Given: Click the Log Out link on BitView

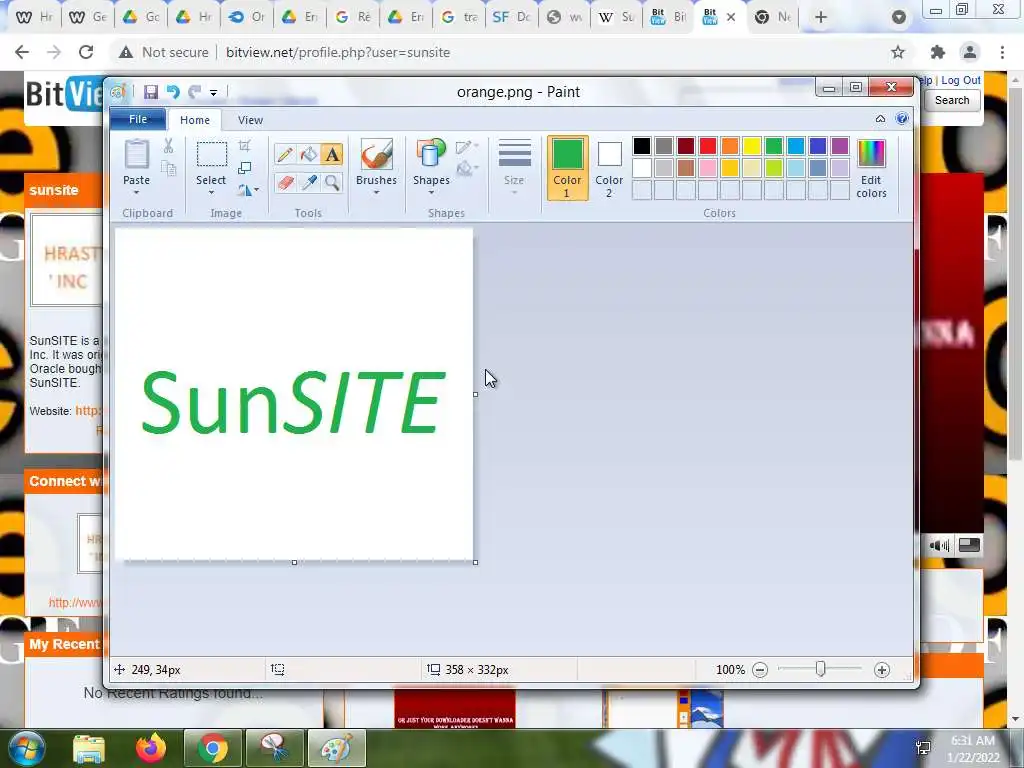Looking at the screenshot, I should [x=961, y=80].
